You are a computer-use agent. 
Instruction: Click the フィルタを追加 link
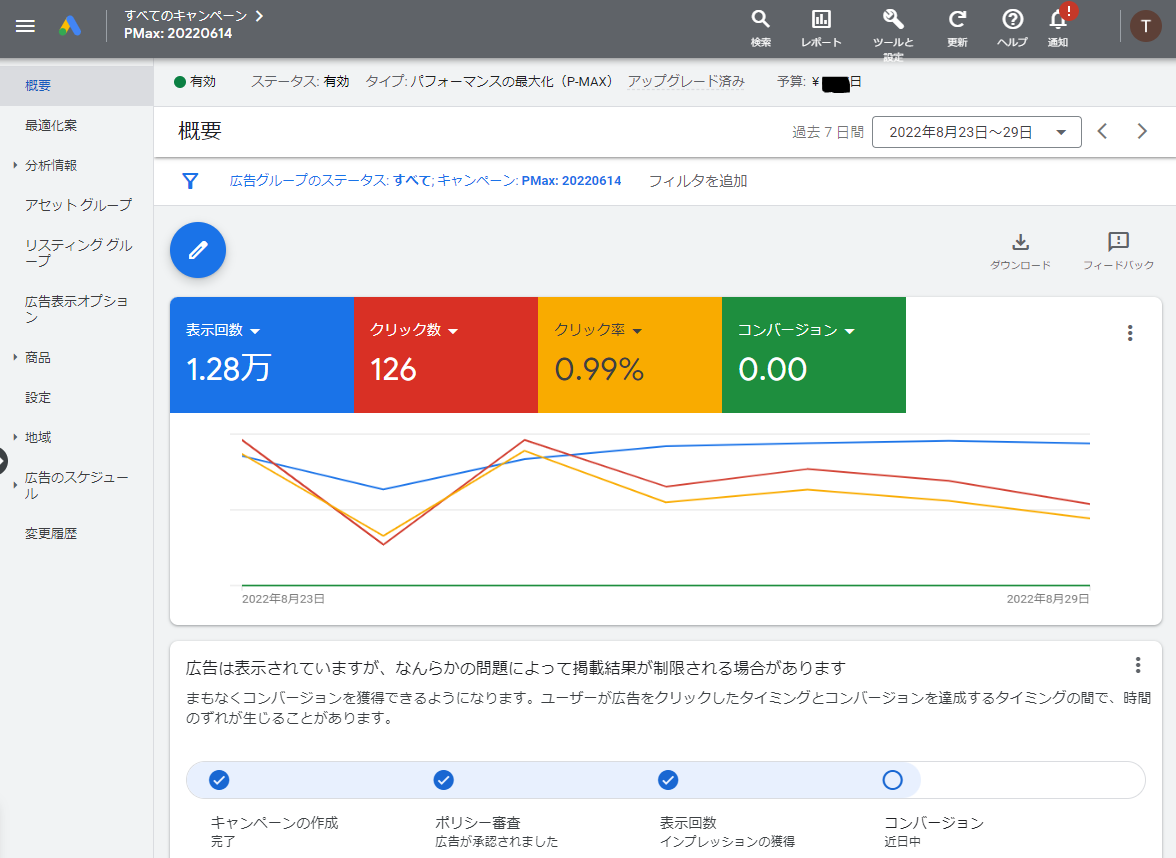click(701, 181)
